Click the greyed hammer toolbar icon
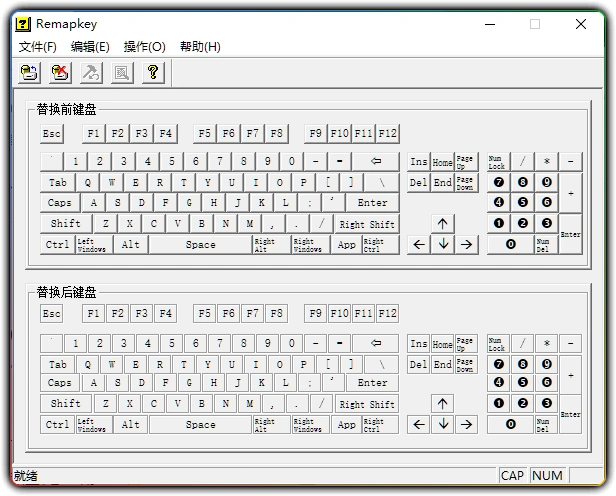616x496 pixels. click(91, 73)
